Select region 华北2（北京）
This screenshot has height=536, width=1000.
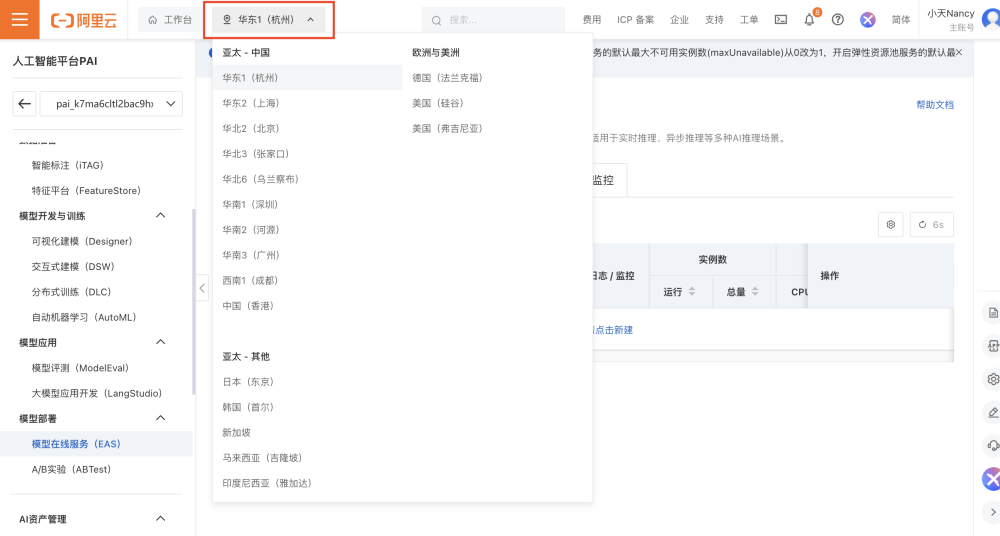pos(251,128)
